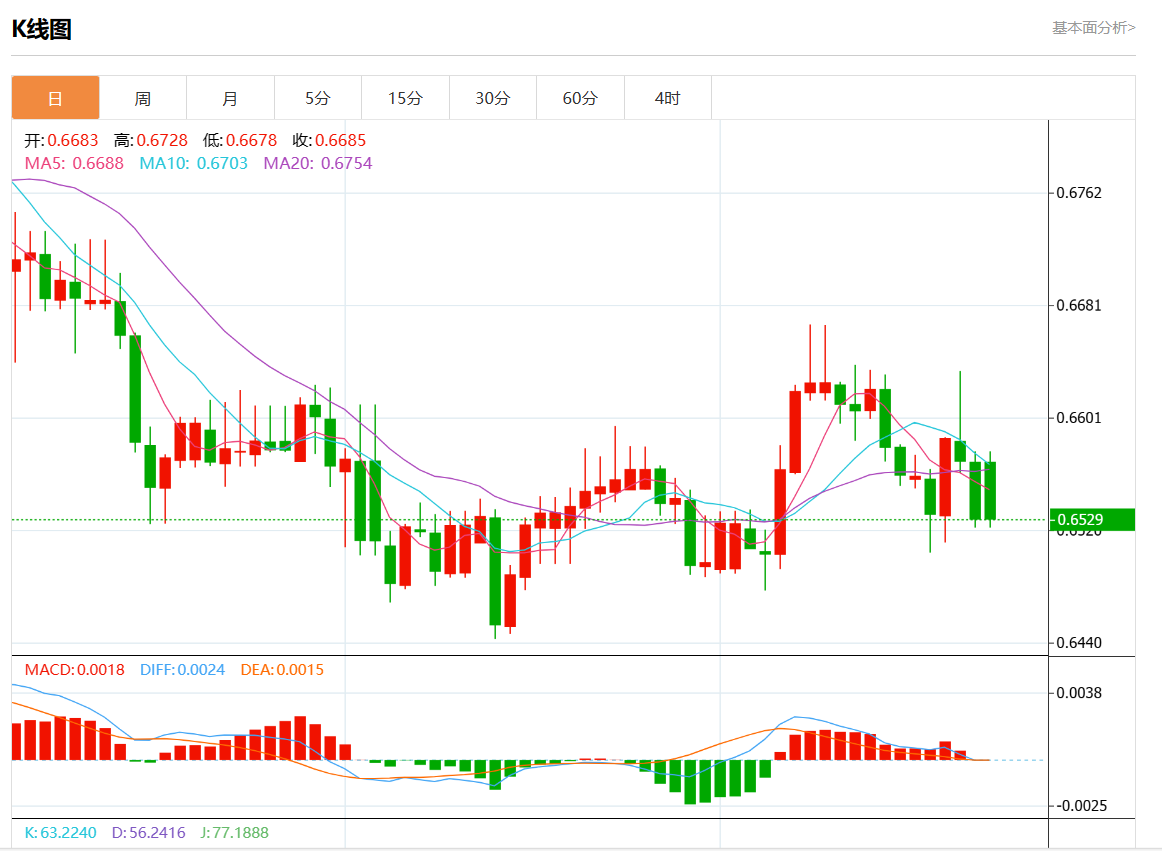Open the 基本面分析 link

(x=1093, y=28)
